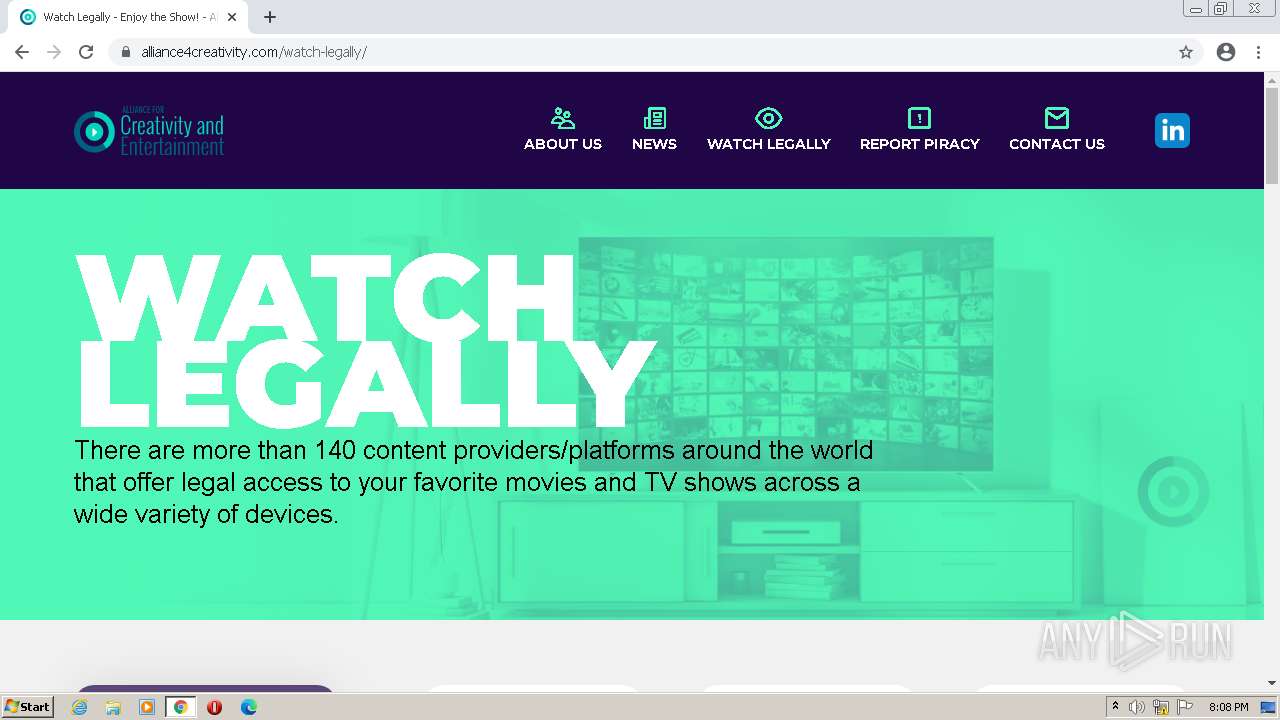Click NEWS menu label
The height and width of the screenshot is (720, 1280).
[655, 144]
